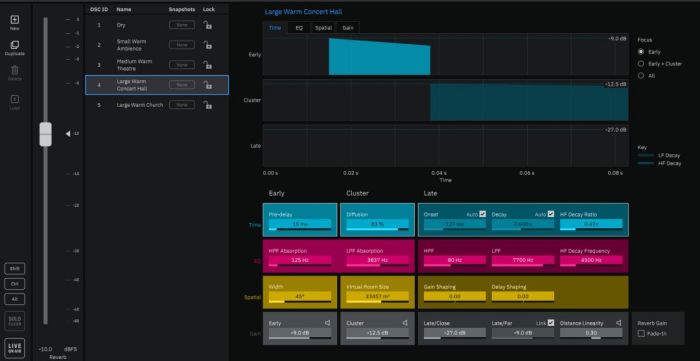This screenshot has height=361, width=700.
Task: Click Distance Linearity speaker icon
Action: [619, 323]
